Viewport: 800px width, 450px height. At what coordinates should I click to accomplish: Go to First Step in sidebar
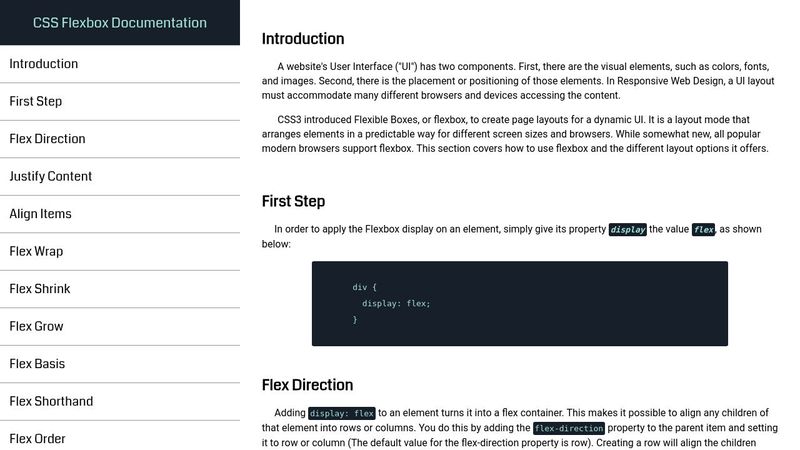[x=120, y=102]
